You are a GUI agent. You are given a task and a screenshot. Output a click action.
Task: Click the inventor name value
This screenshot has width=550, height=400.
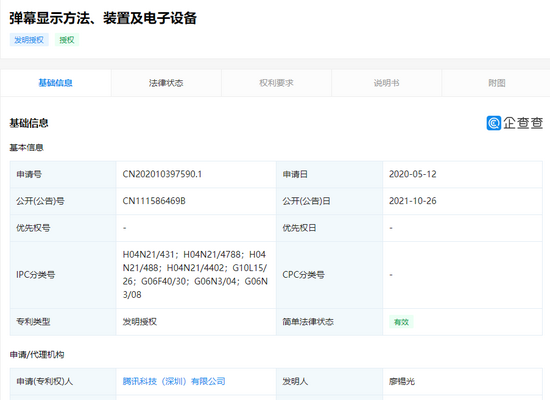point(402,381)
